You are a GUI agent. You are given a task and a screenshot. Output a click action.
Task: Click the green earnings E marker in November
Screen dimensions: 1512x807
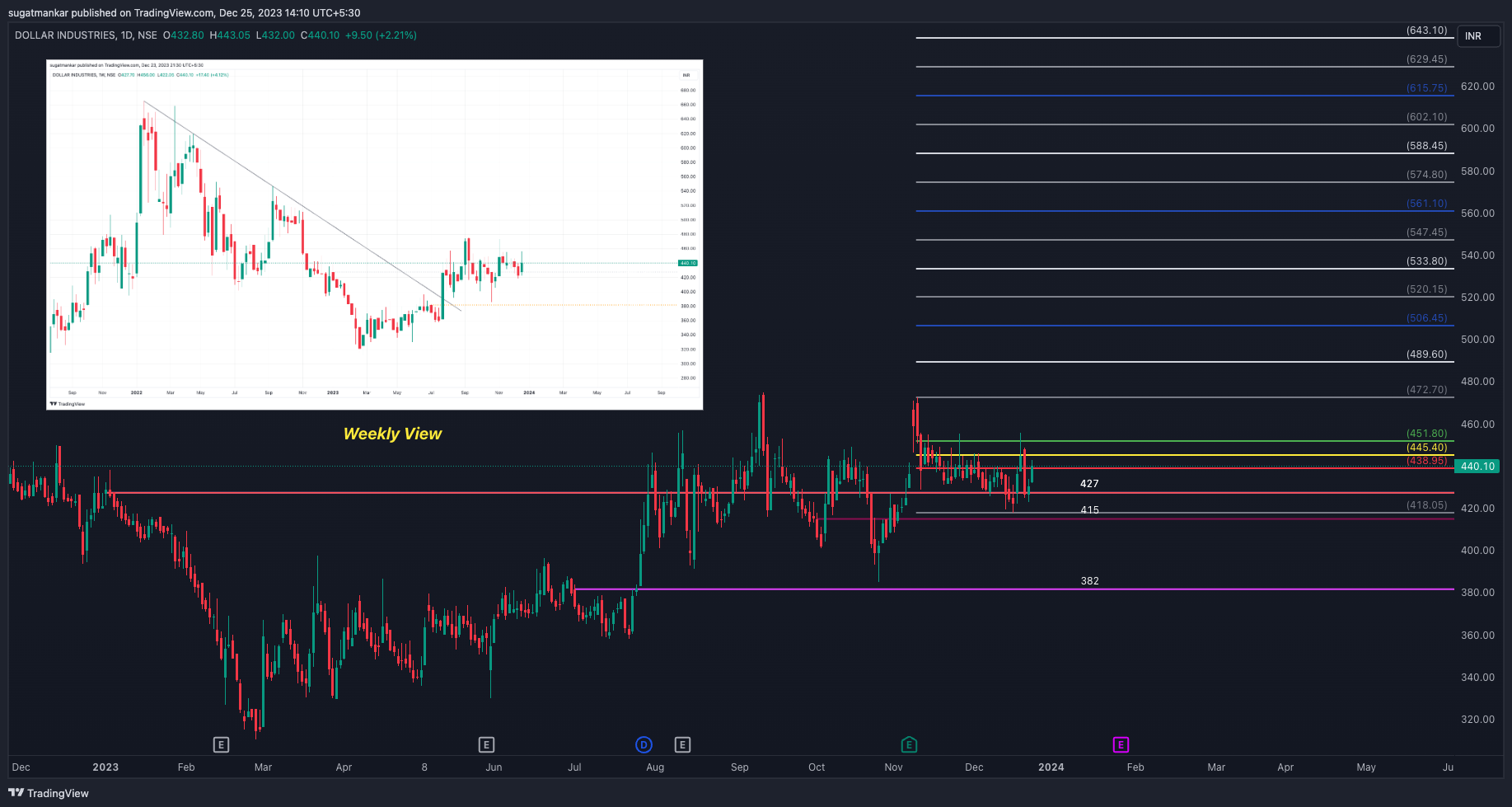coord(909,745)
